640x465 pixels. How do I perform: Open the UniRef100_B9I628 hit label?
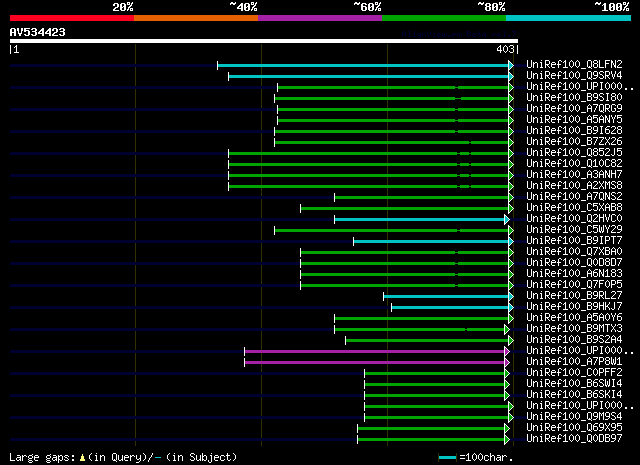pos(574,131)
